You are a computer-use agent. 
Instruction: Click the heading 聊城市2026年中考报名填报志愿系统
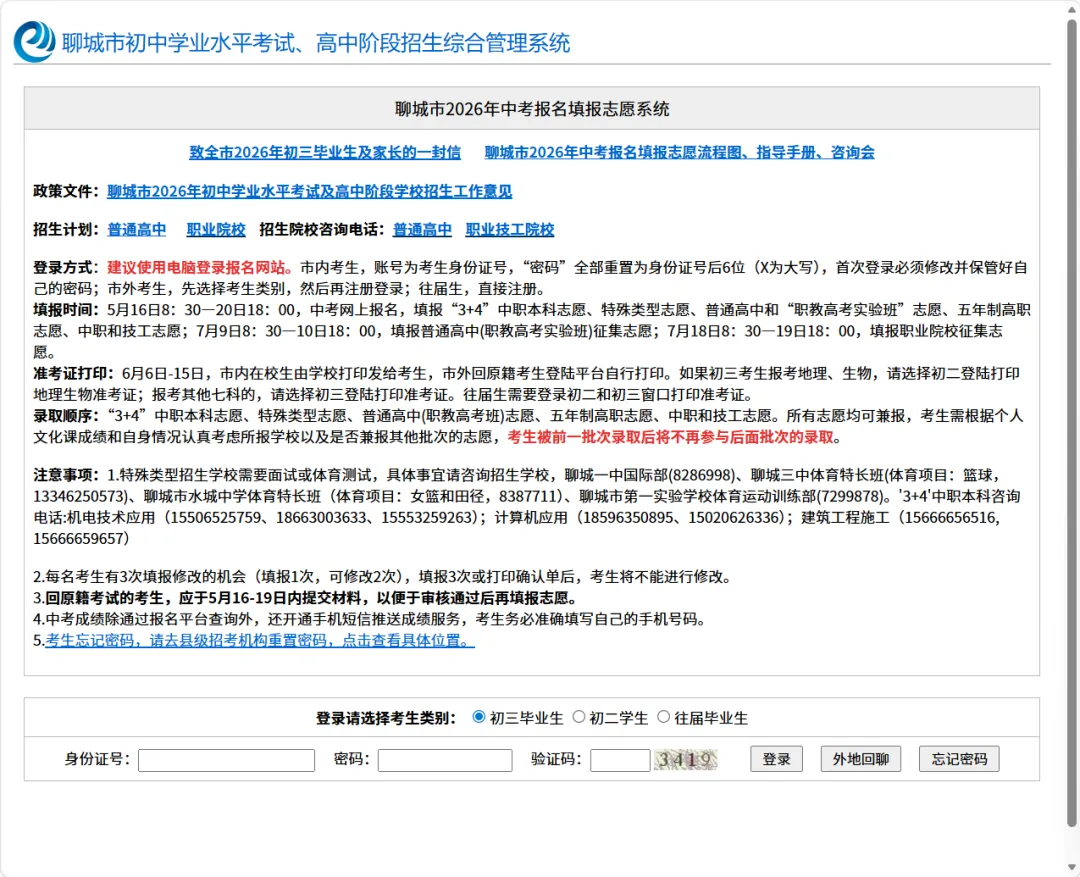[532, 109]
